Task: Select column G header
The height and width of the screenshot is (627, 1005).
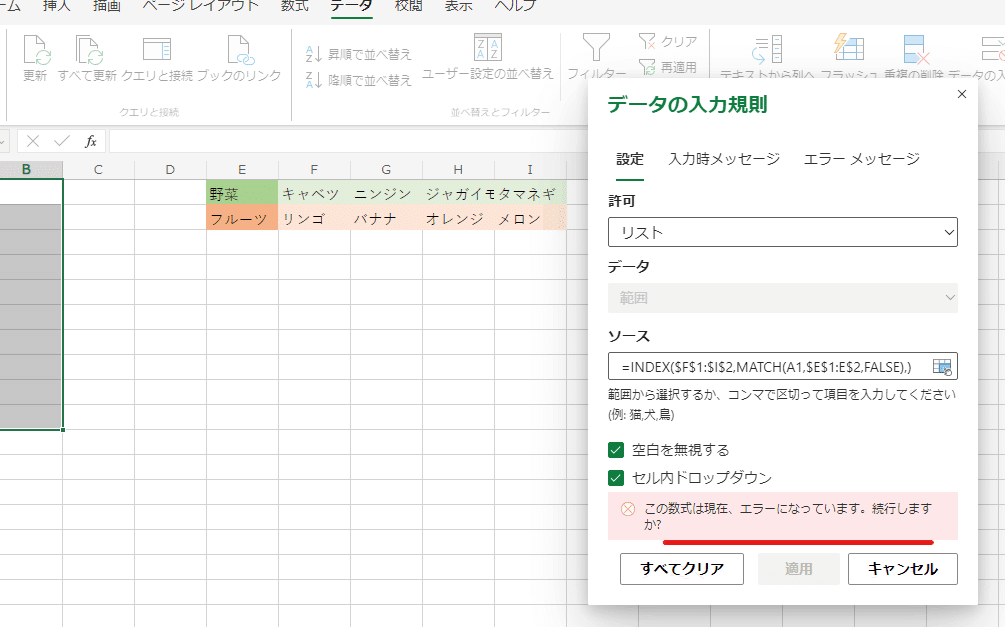Action: [386, 169]
